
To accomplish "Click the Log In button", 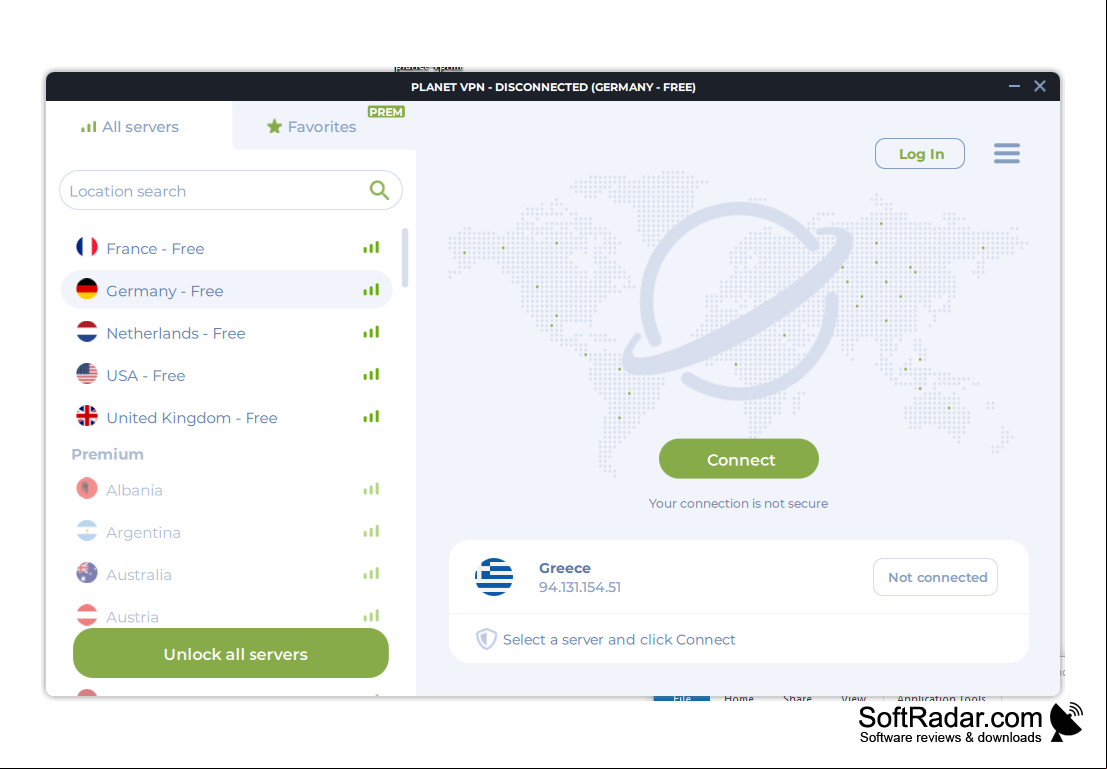I will coord(920,153).
